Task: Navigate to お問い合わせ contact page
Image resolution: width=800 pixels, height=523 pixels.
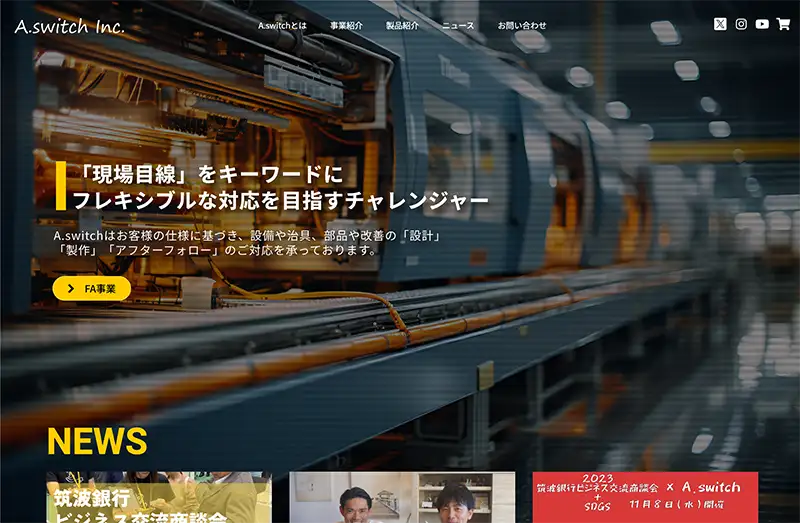Action: 522,25
